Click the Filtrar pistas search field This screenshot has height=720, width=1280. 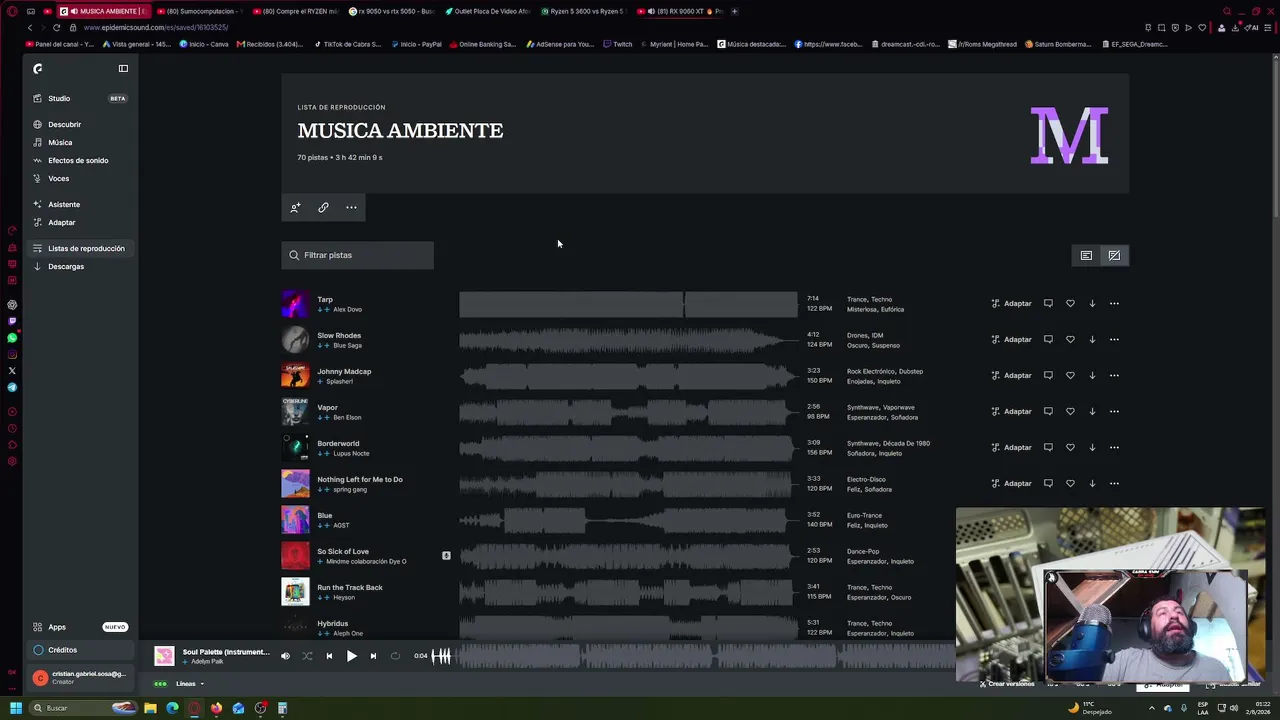(x=358, y=255)
